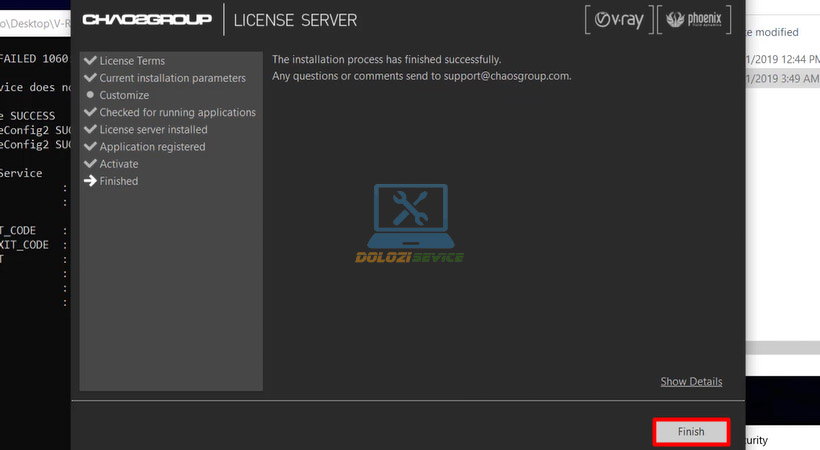Click the bullet beside Customize step
The width and height of the screenshot is (820, 450).
tap(91, 95)
